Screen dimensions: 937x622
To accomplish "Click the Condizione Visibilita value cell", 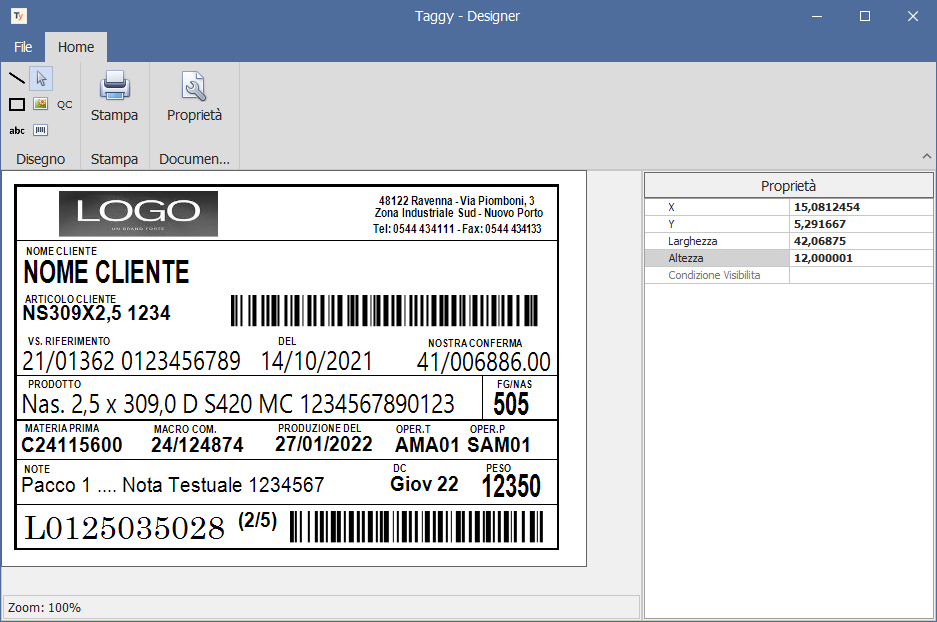I will 860,275.
